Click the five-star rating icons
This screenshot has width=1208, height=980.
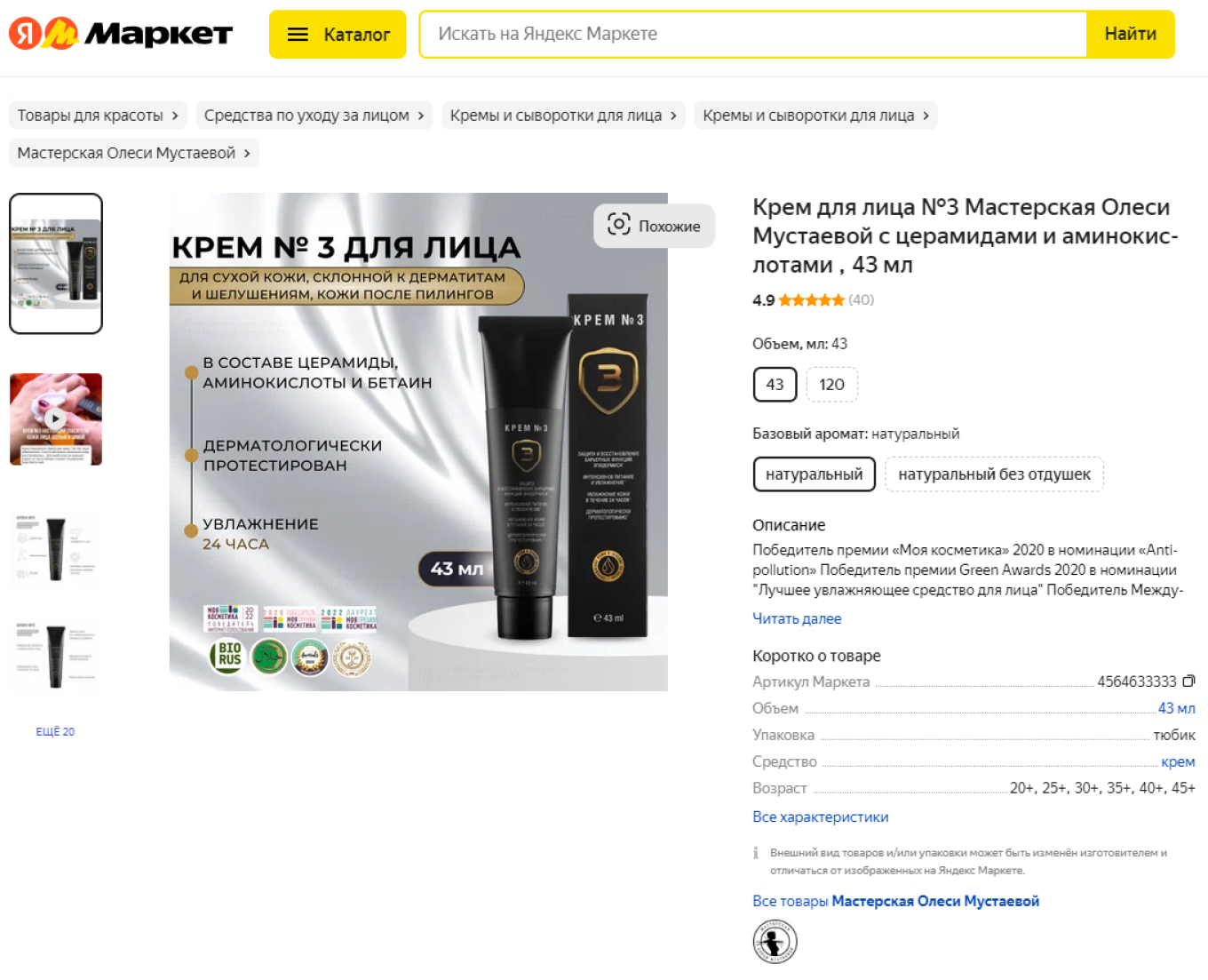(811, 300)
